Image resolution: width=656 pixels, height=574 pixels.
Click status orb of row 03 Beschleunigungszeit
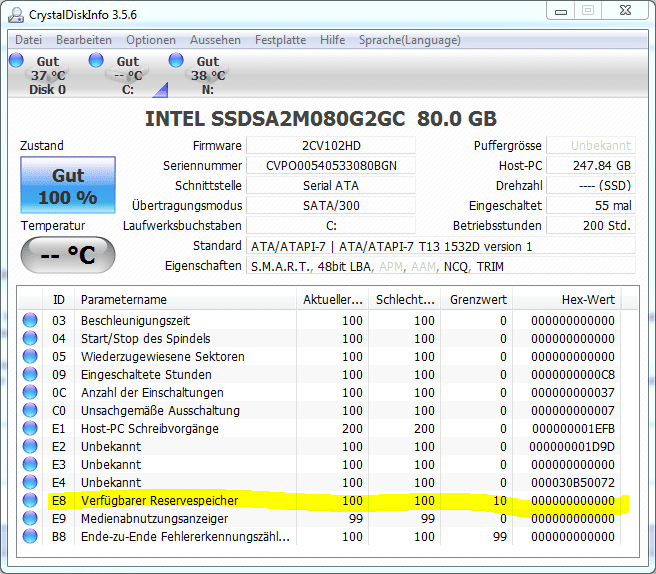(x=30, y=320)
